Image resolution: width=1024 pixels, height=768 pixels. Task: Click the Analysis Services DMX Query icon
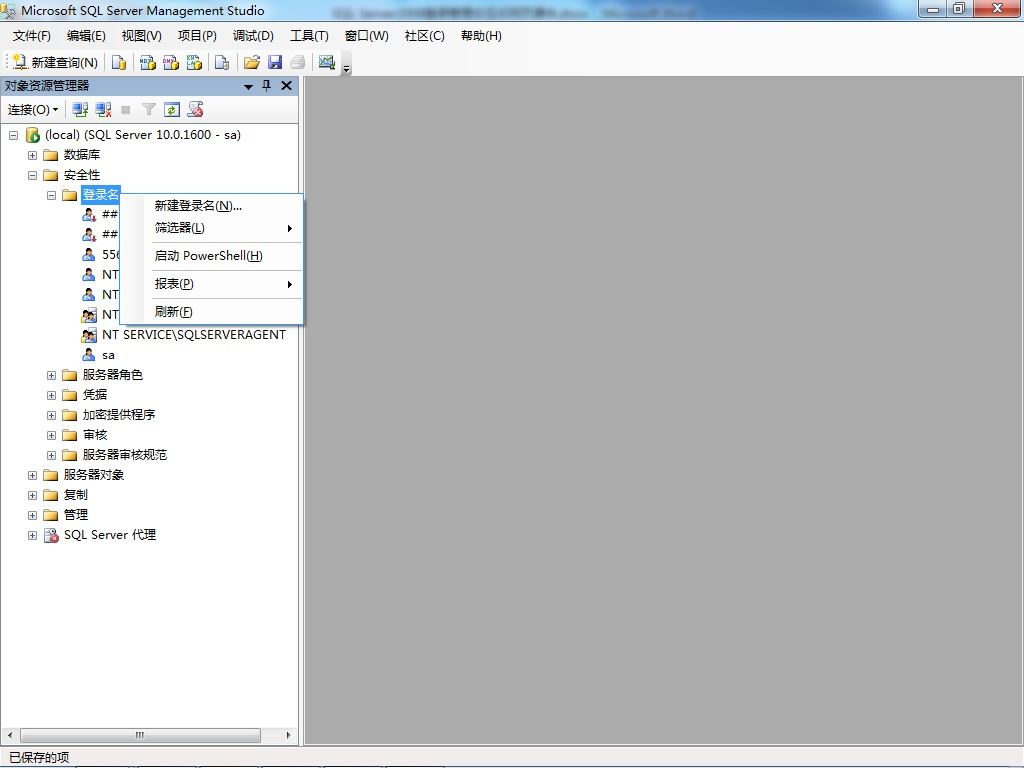[171, 62]
